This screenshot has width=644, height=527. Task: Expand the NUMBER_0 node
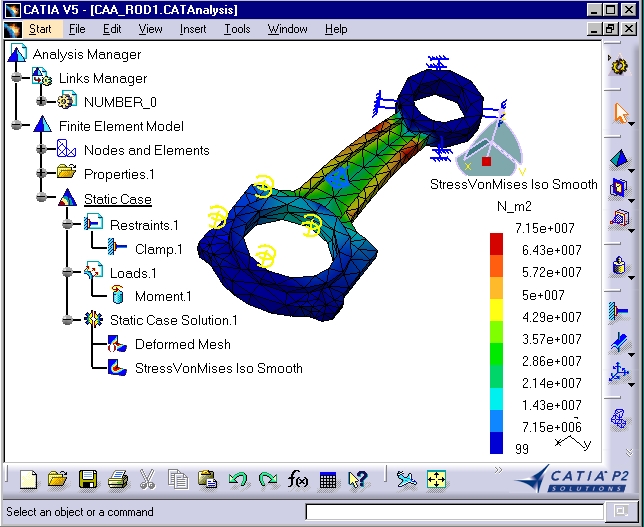(x=41, y=101)
